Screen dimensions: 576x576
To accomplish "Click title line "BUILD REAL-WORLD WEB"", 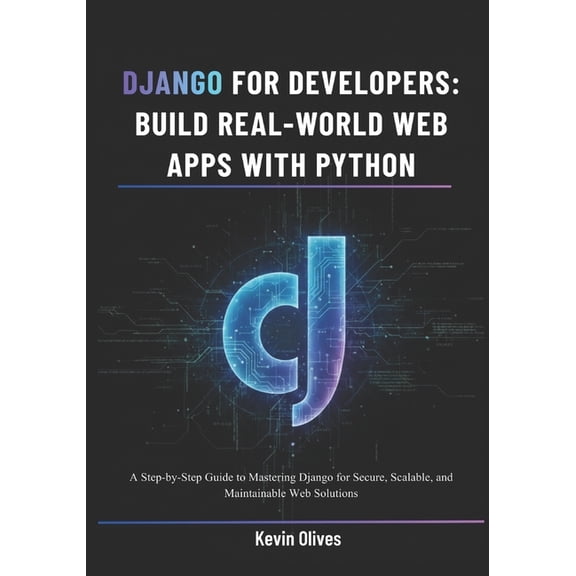I will pyautogui.click(x=291, y=123).
